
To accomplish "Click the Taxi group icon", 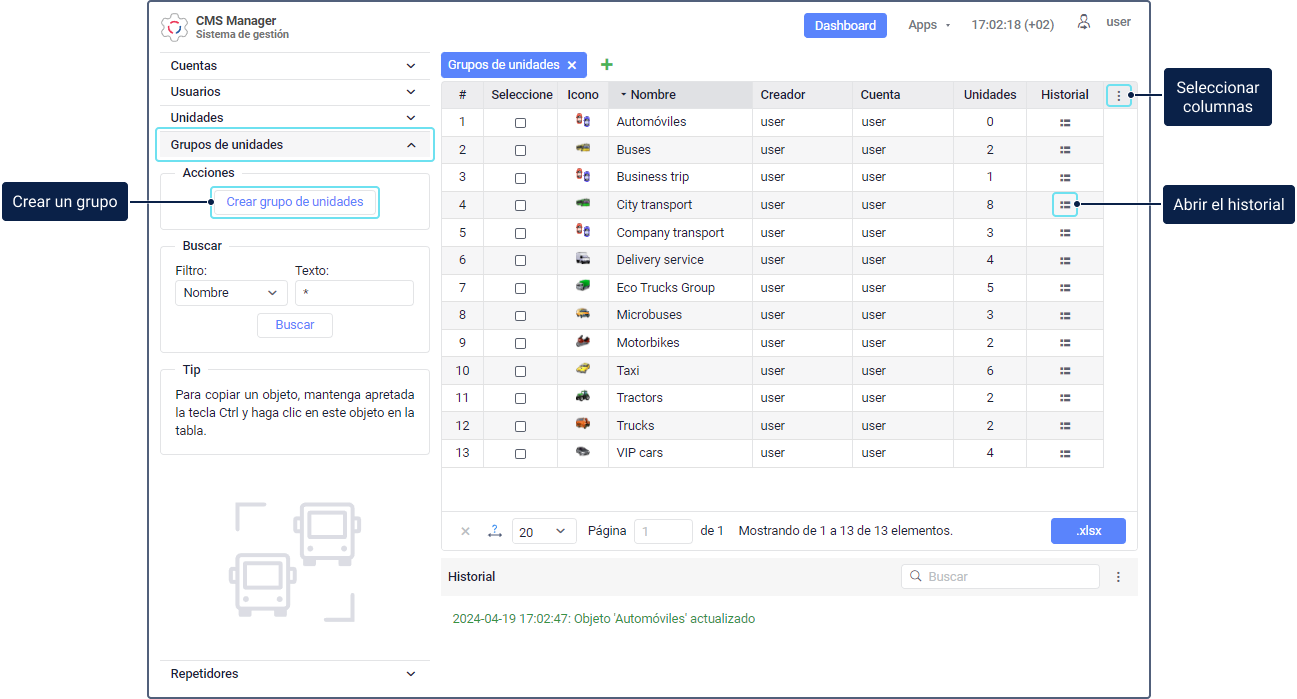I will 582,370.
